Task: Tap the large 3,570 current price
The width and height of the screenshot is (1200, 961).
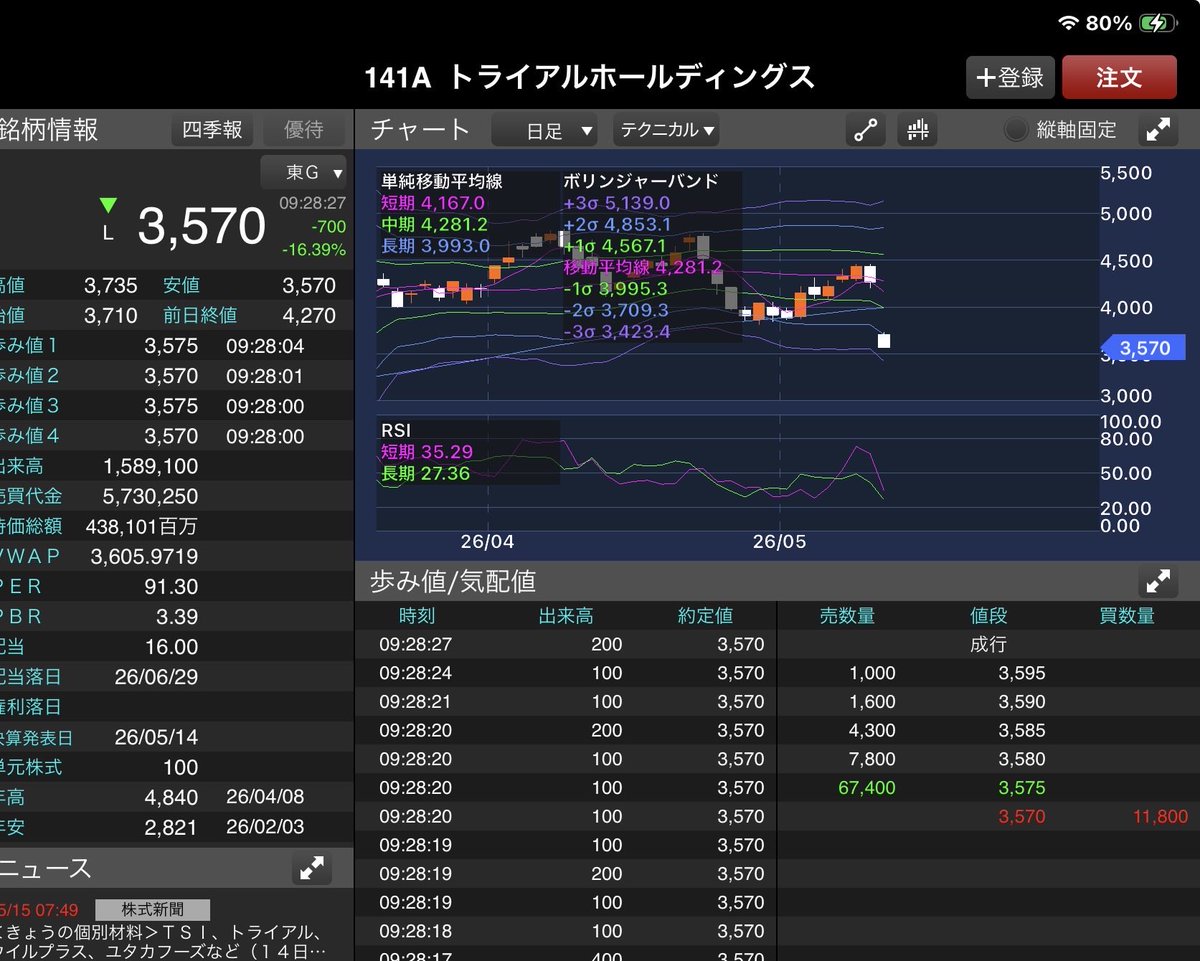Action: pos(202,227)
